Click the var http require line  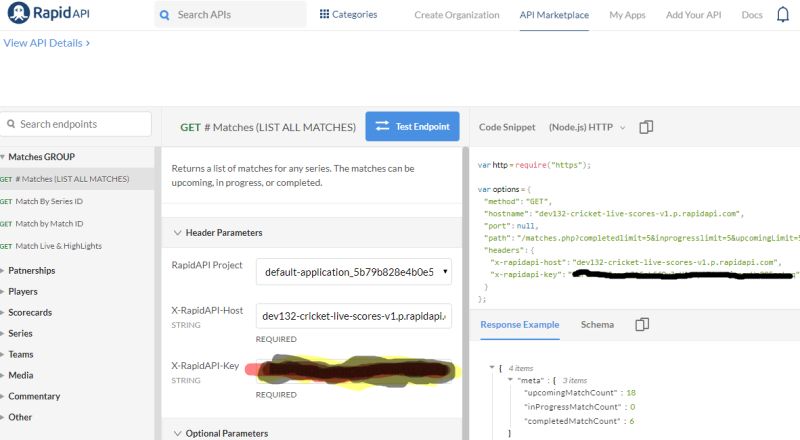point(534,165)
